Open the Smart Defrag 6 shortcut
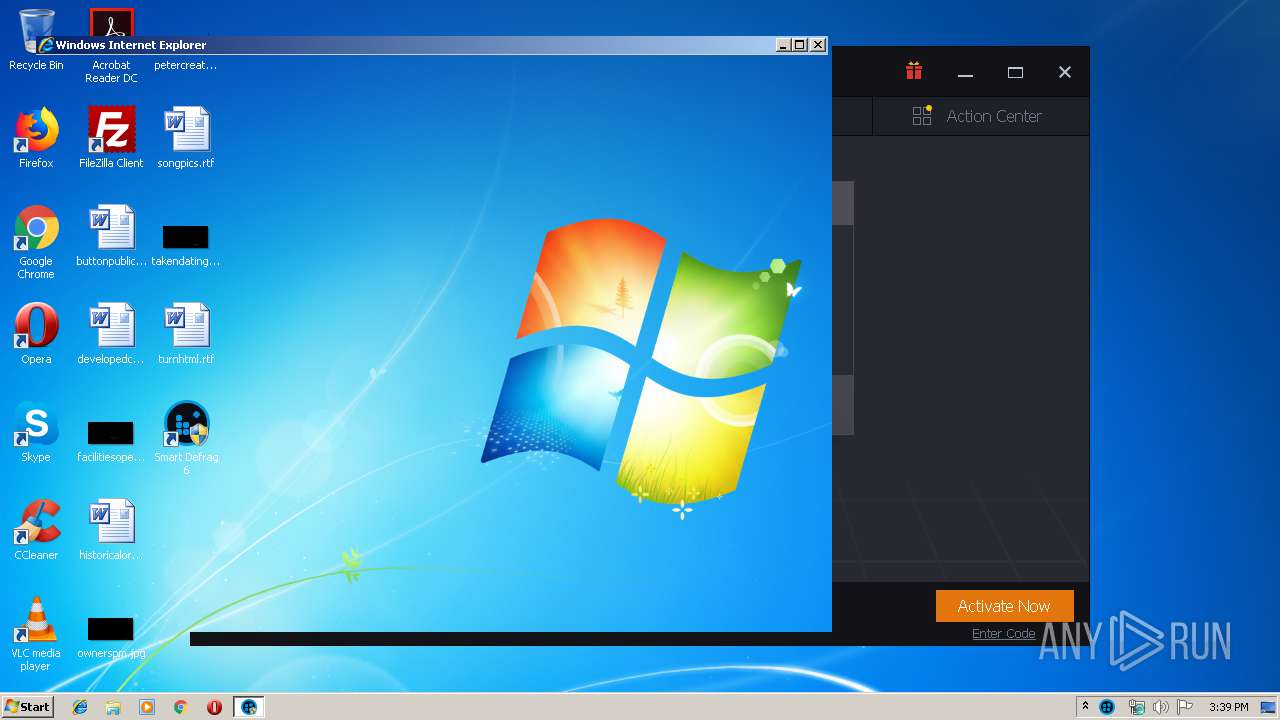This screenshot has height=720, width=1280. coord(186,438)
